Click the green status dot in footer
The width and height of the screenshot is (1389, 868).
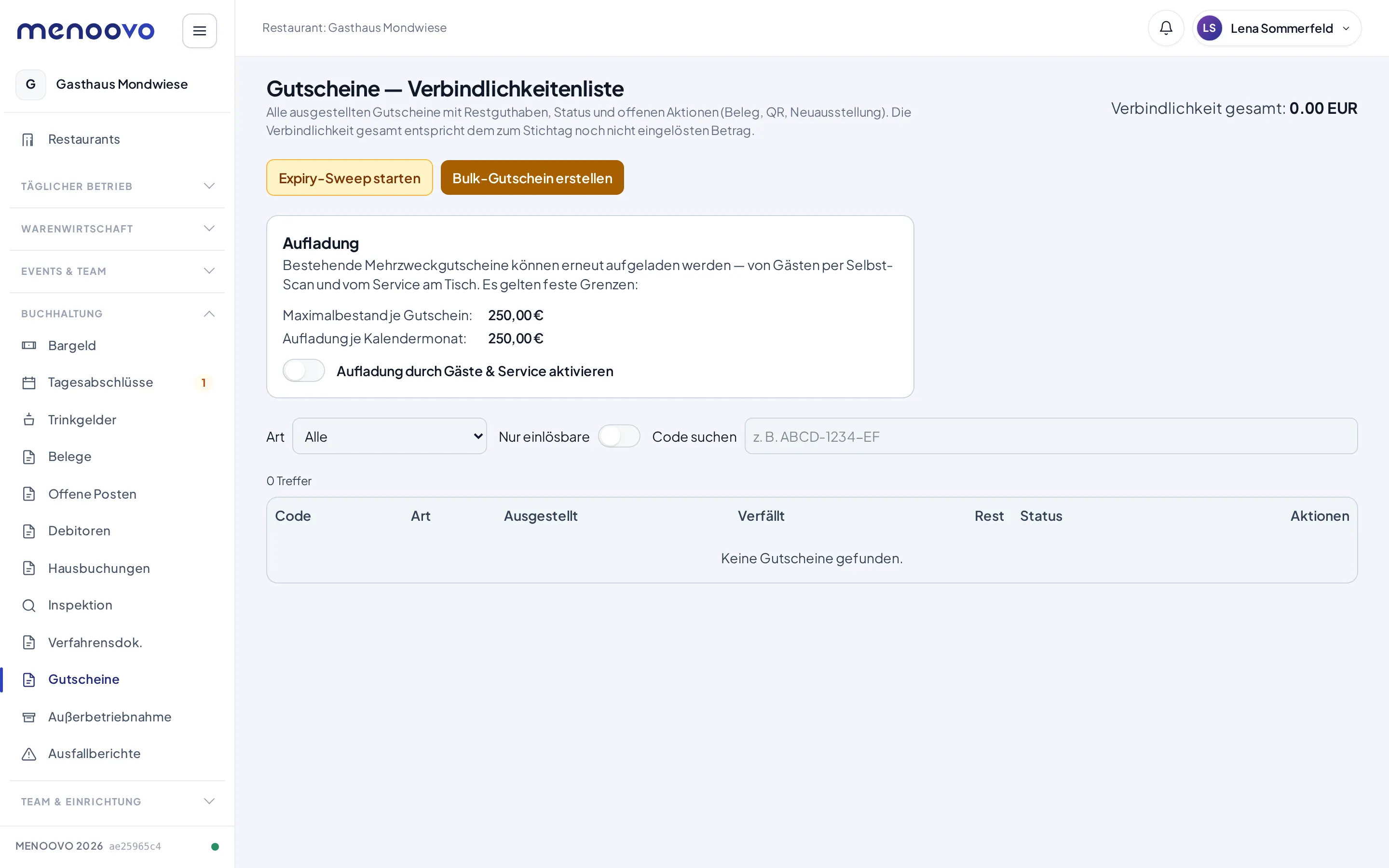coord(215,846)
